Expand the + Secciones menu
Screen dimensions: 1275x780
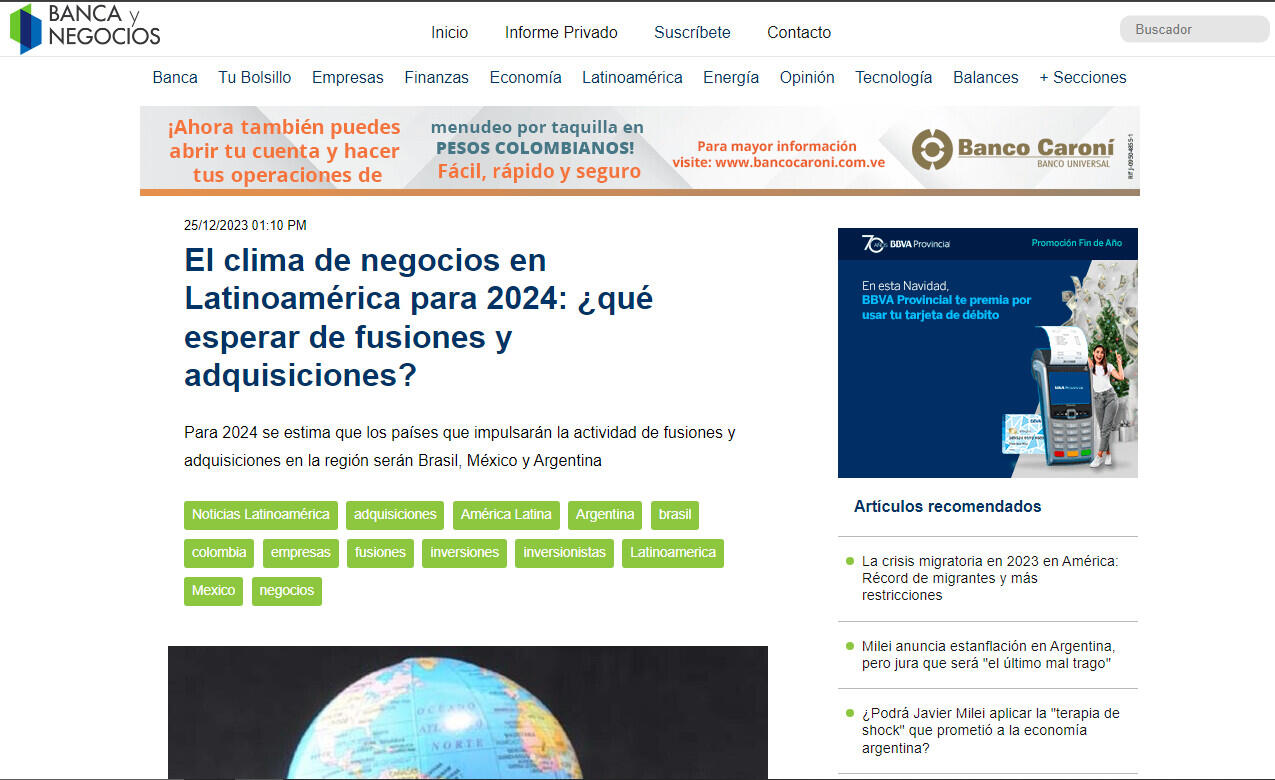(1082, 77)
